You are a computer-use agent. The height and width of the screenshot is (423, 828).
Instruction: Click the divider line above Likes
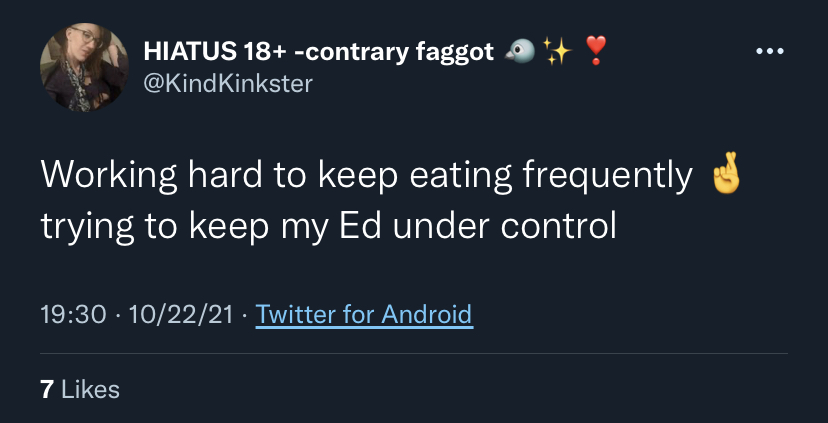point(413,353)
